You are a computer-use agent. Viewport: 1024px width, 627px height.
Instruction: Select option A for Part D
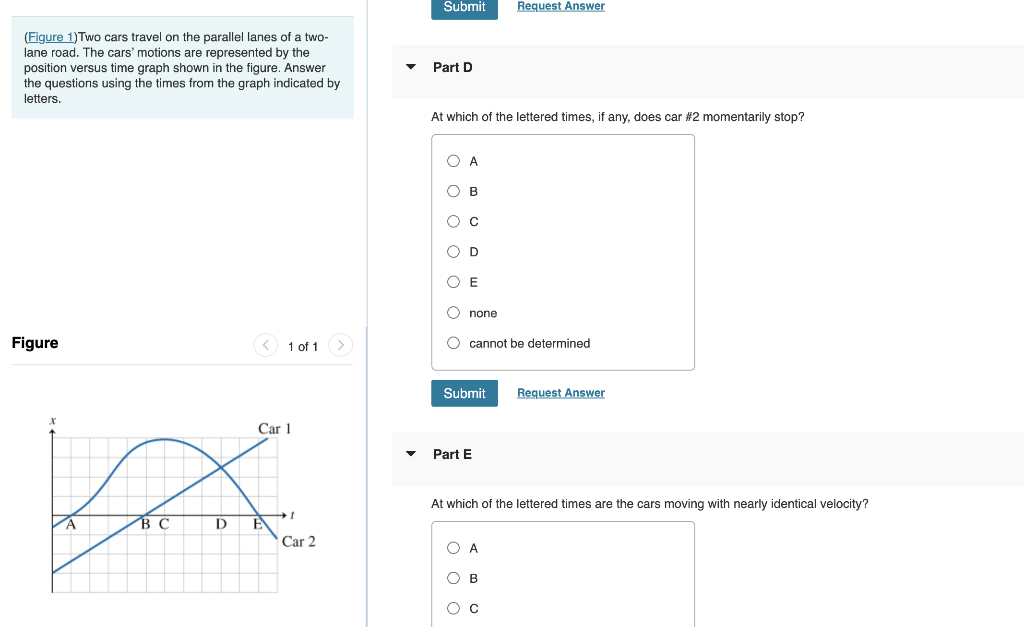[x=453, y=160]
